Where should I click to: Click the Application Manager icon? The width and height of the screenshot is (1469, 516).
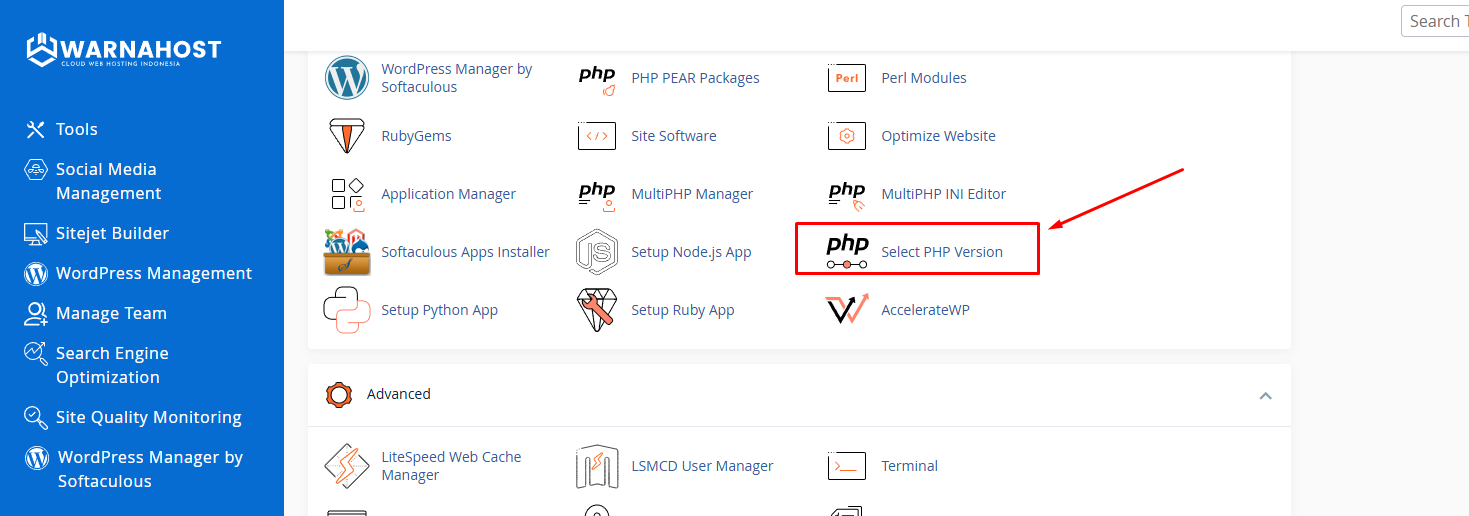[x=347, y=194]
